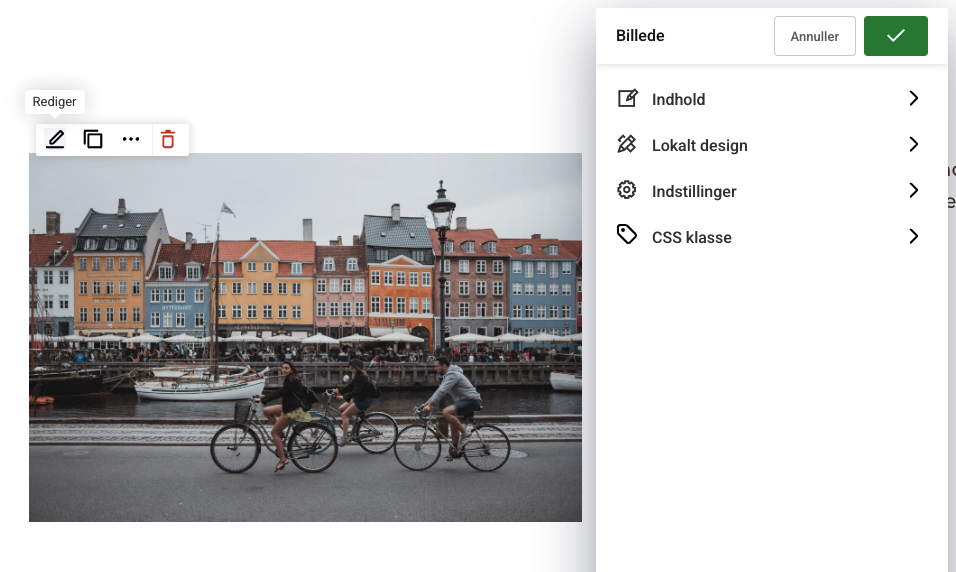The width and height of the screenshot is (956, 572).
Task: Confirm changes with the green checkmark button
Action: pos(895,36)
